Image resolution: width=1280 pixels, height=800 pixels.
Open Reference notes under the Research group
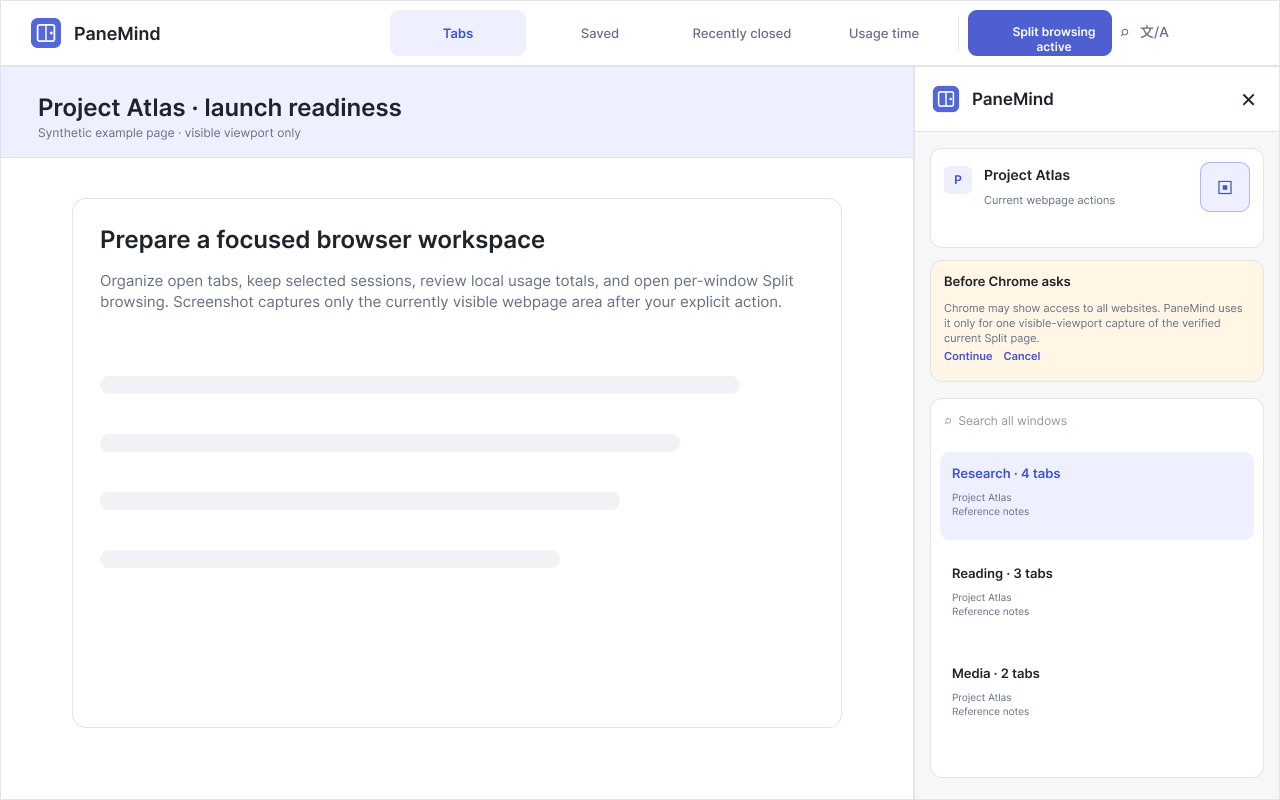(990, 512)
